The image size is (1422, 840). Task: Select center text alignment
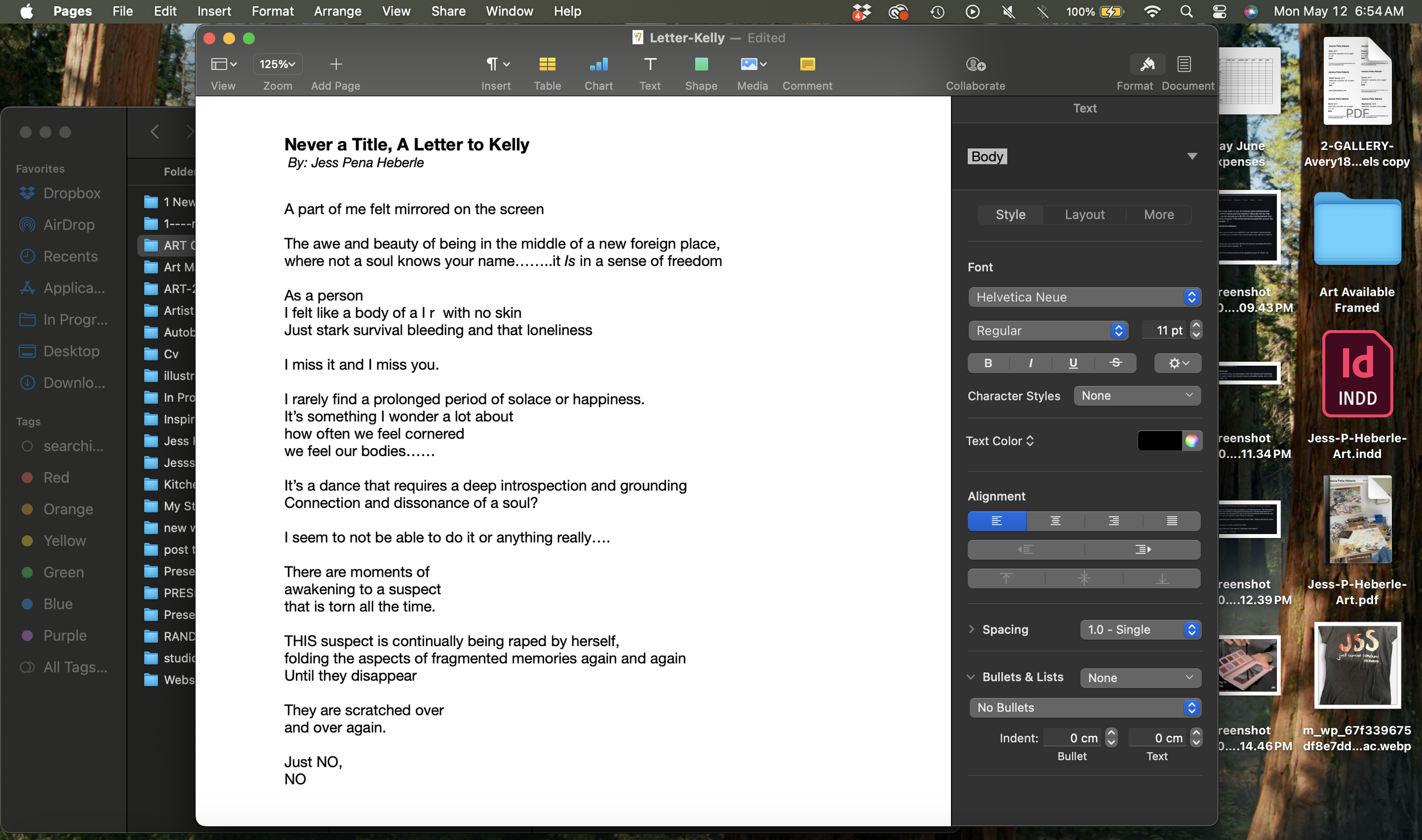pyautogui.click(x=1055, y=521)
